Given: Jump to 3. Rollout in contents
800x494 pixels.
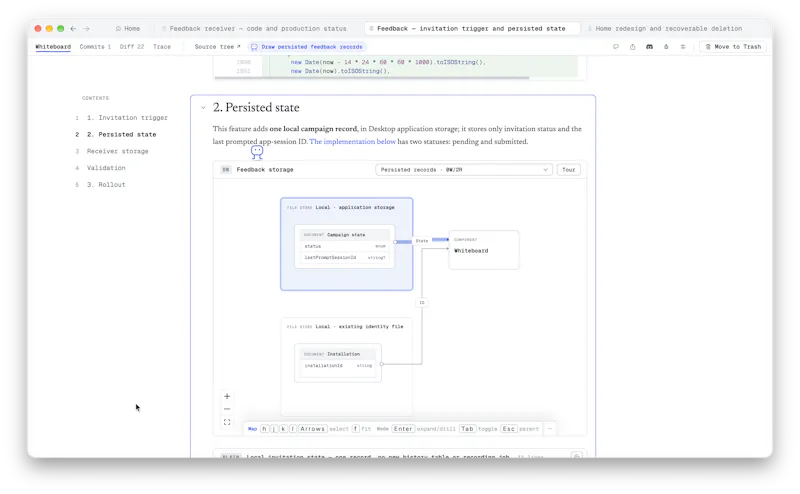Looking at the screenshot, I should point(106,184).
